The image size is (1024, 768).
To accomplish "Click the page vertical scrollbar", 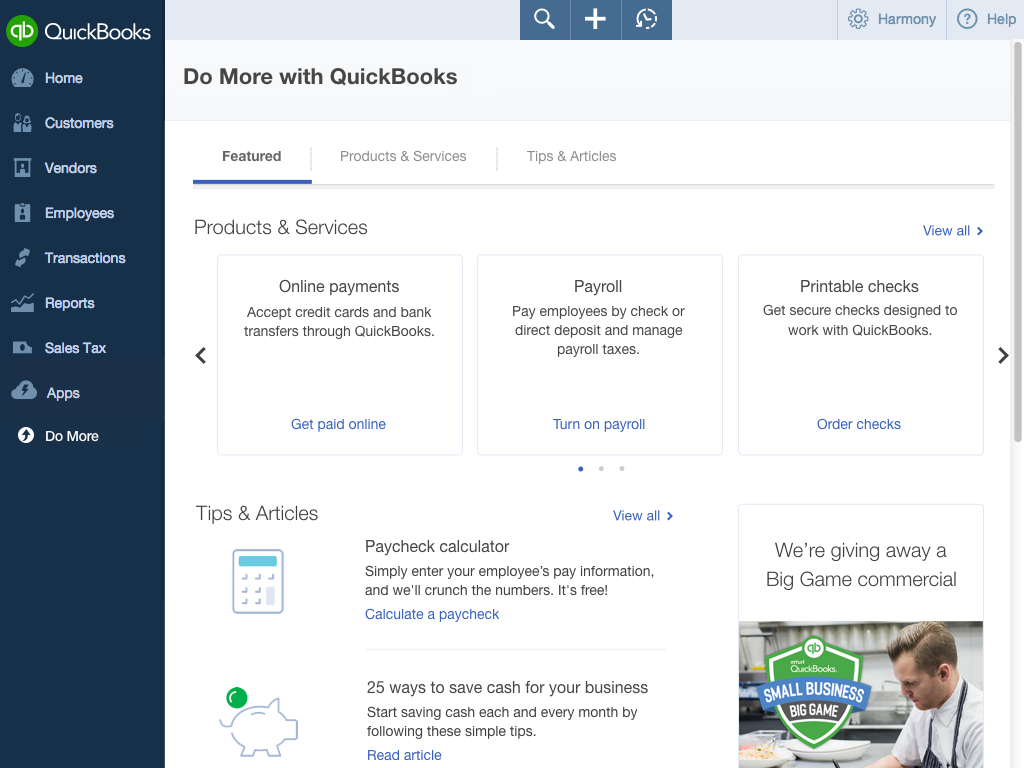I will pyautogui.click(x=1017, y=240).
